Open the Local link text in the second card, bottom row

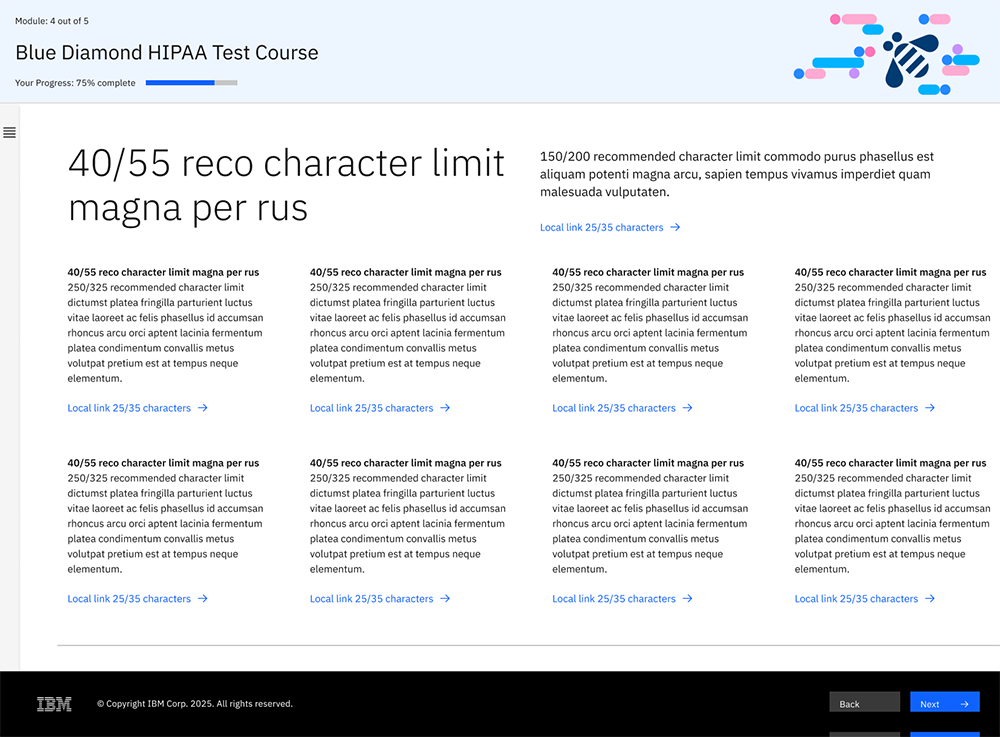click(371, 599)
